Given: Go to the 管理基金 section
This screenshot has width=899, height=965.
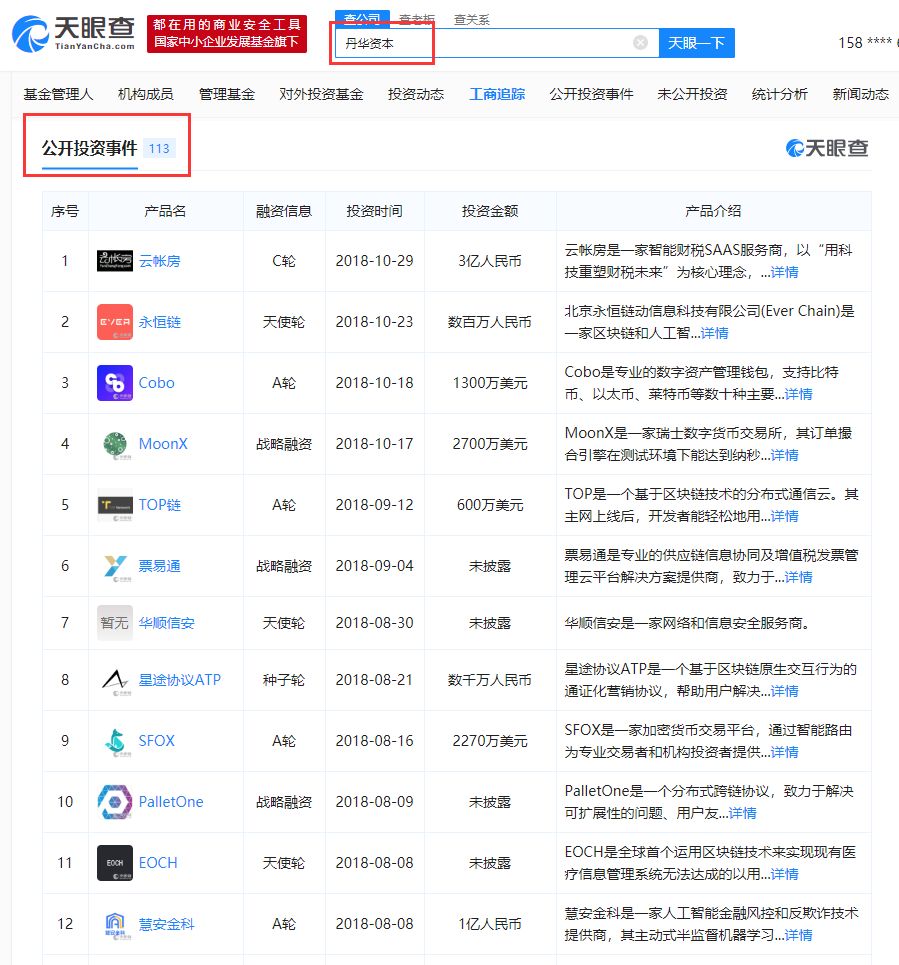Looking at the screenshot, I should 226,94.
